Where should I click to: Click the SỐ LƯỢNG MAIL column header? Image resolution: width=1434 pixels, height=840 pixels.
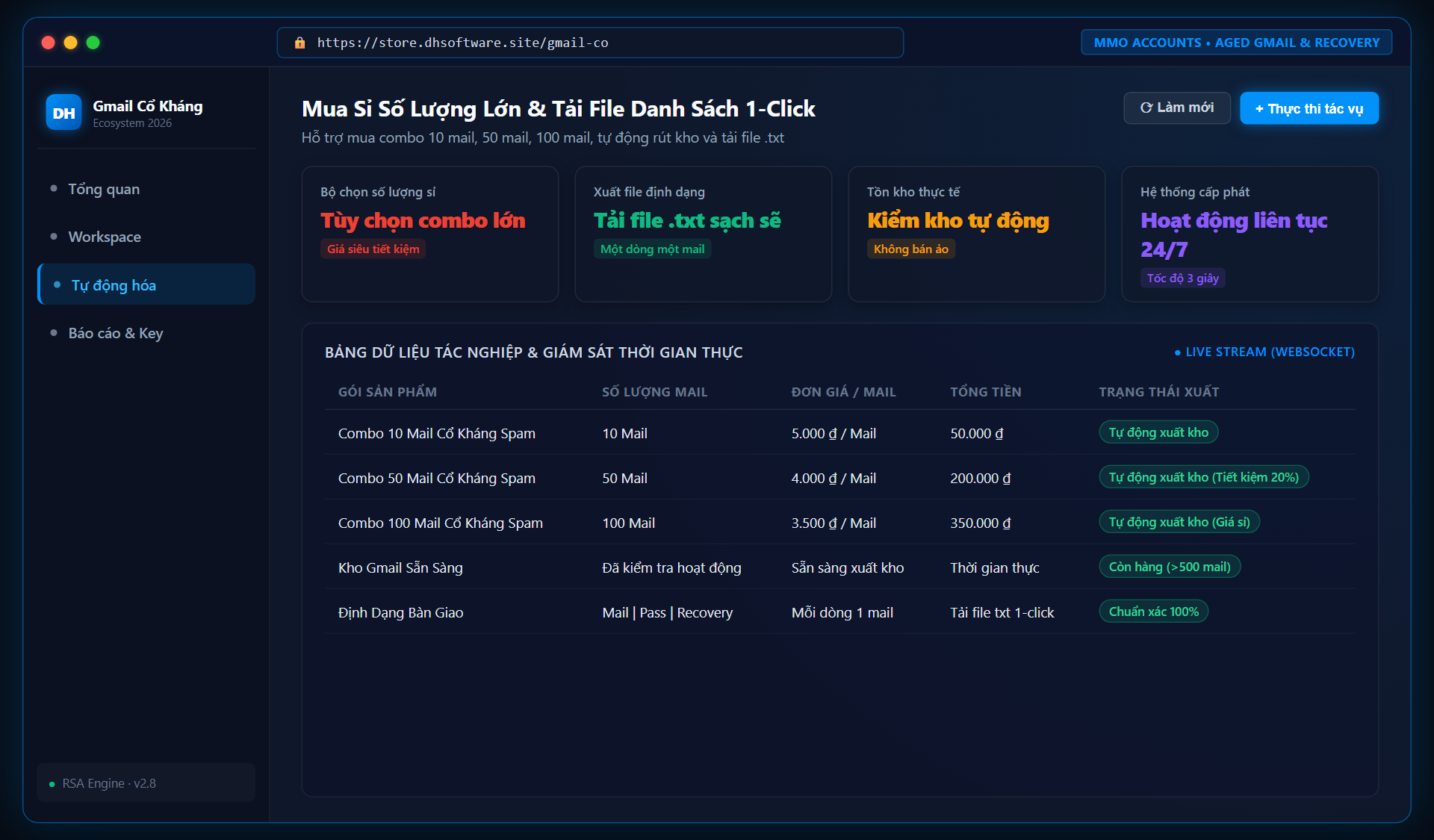(654, 392)
